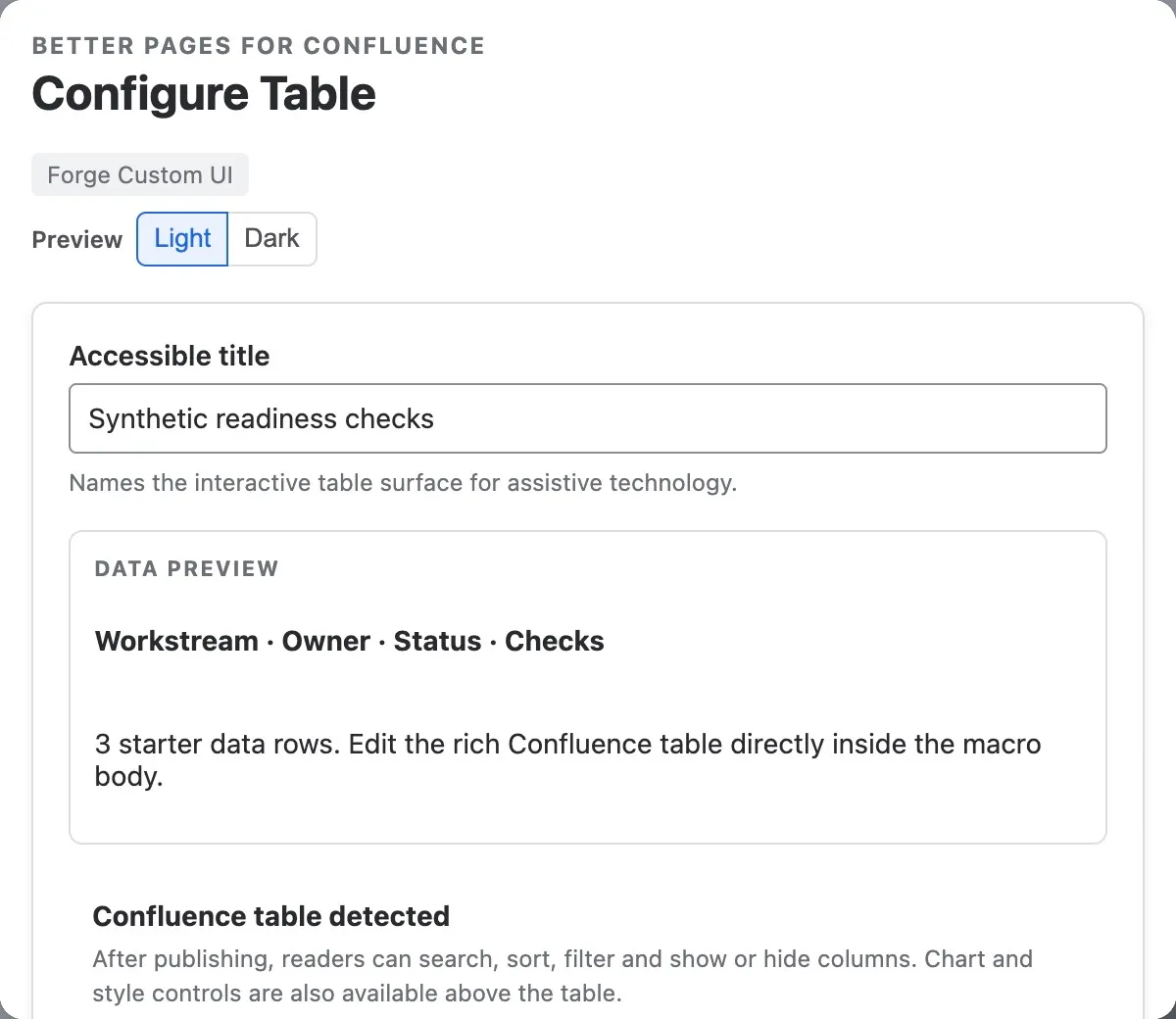
Task: Click the assistive technology helper text
Action: (403, 483)
